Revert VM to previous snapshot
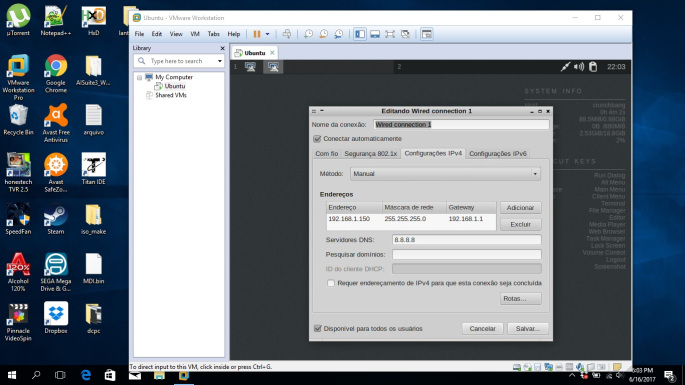Viewport: 685px width, 385px height. pyautogui.click(x=324, y=34)
